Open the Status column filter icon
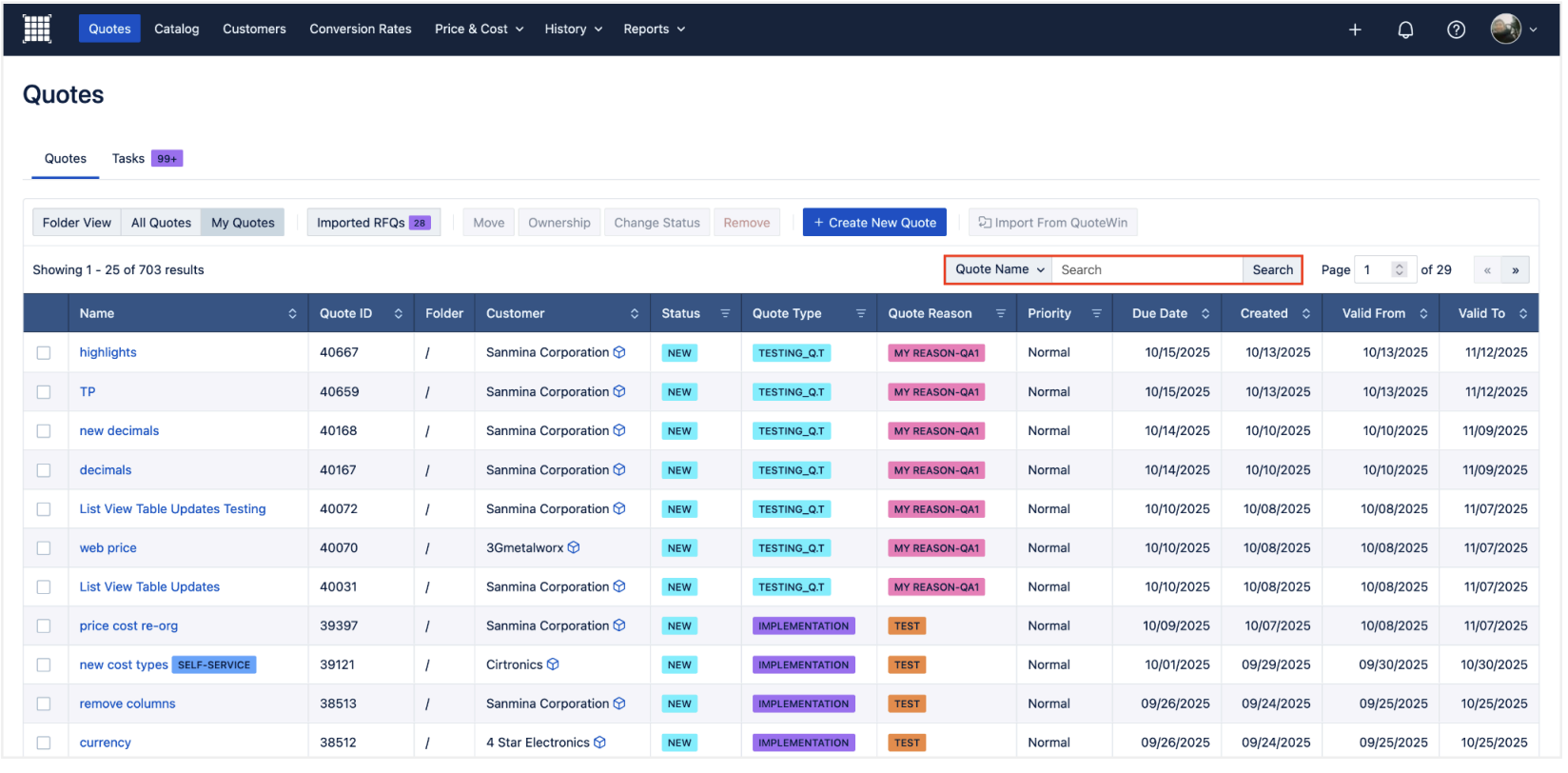 point(725,313)
